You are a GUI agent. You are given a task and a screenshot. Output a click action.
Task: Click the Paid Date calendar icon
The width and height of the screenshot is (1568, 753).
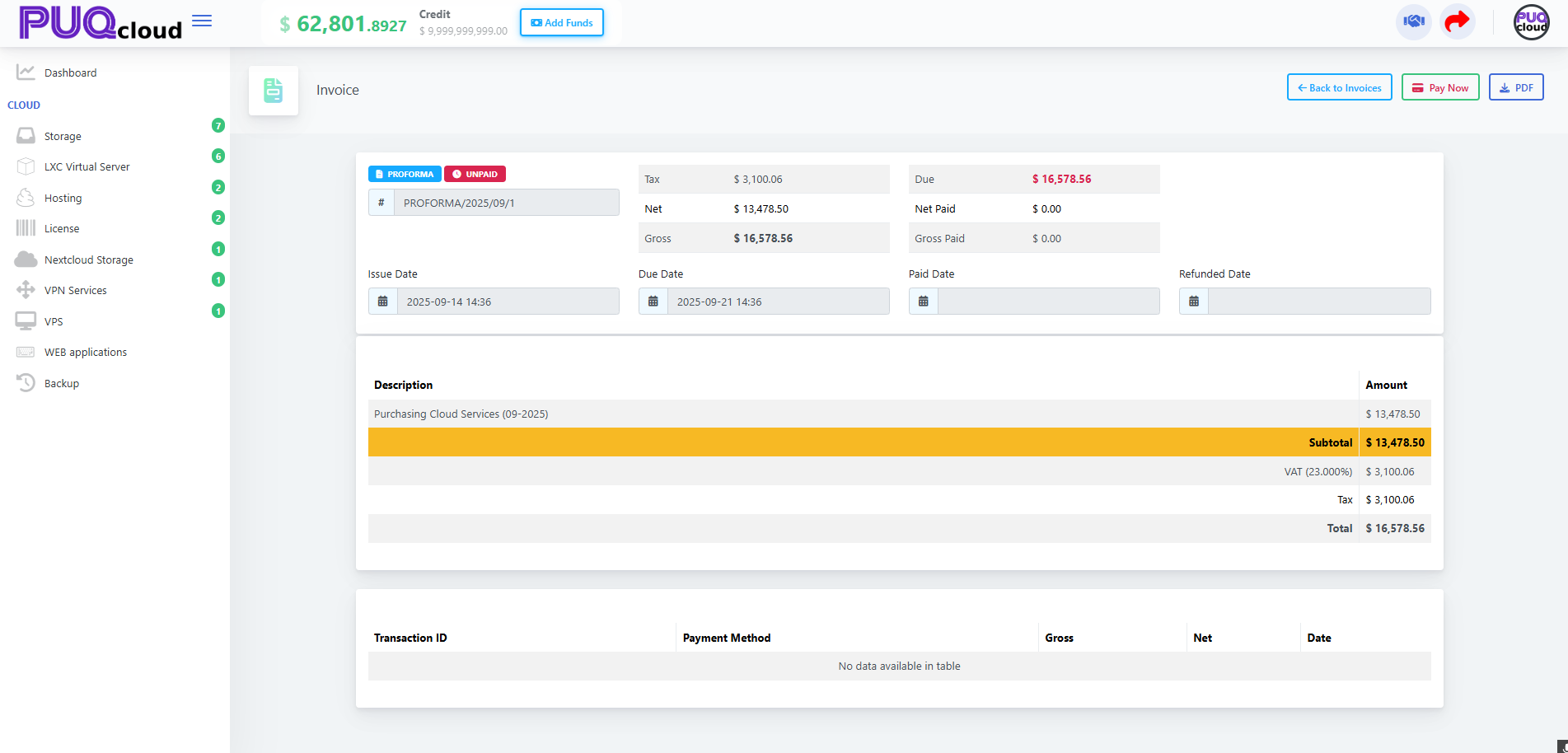[x=924, y=302]
